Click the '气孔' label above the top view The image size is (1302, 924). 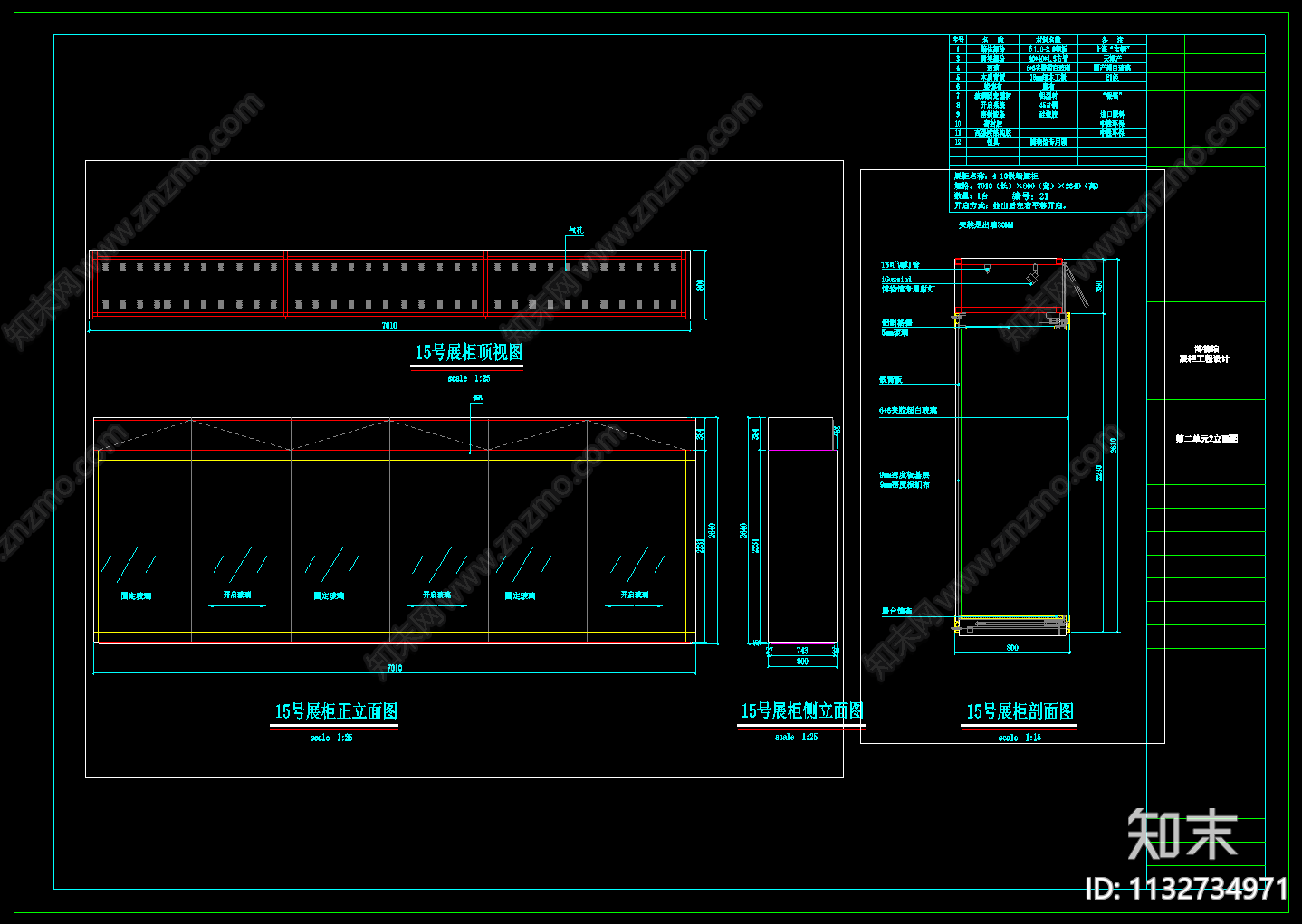tap(576, 231)
